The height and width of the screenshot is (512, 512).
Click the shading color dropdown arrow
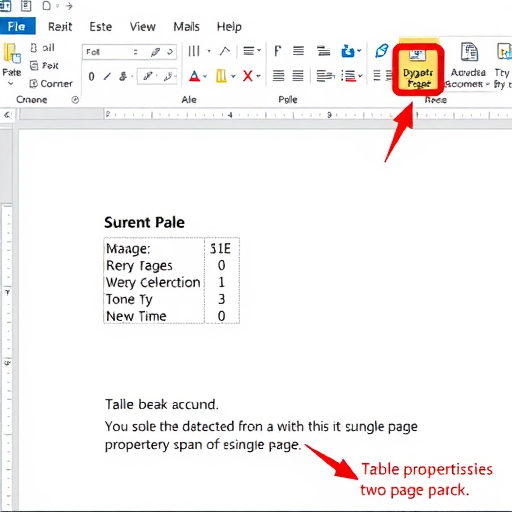(x=233, y=76)
